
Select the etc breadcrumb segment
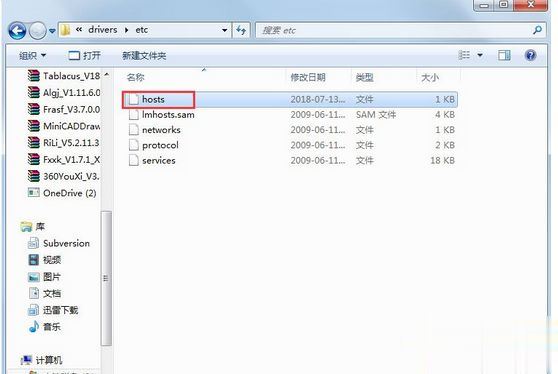[142, 30]
